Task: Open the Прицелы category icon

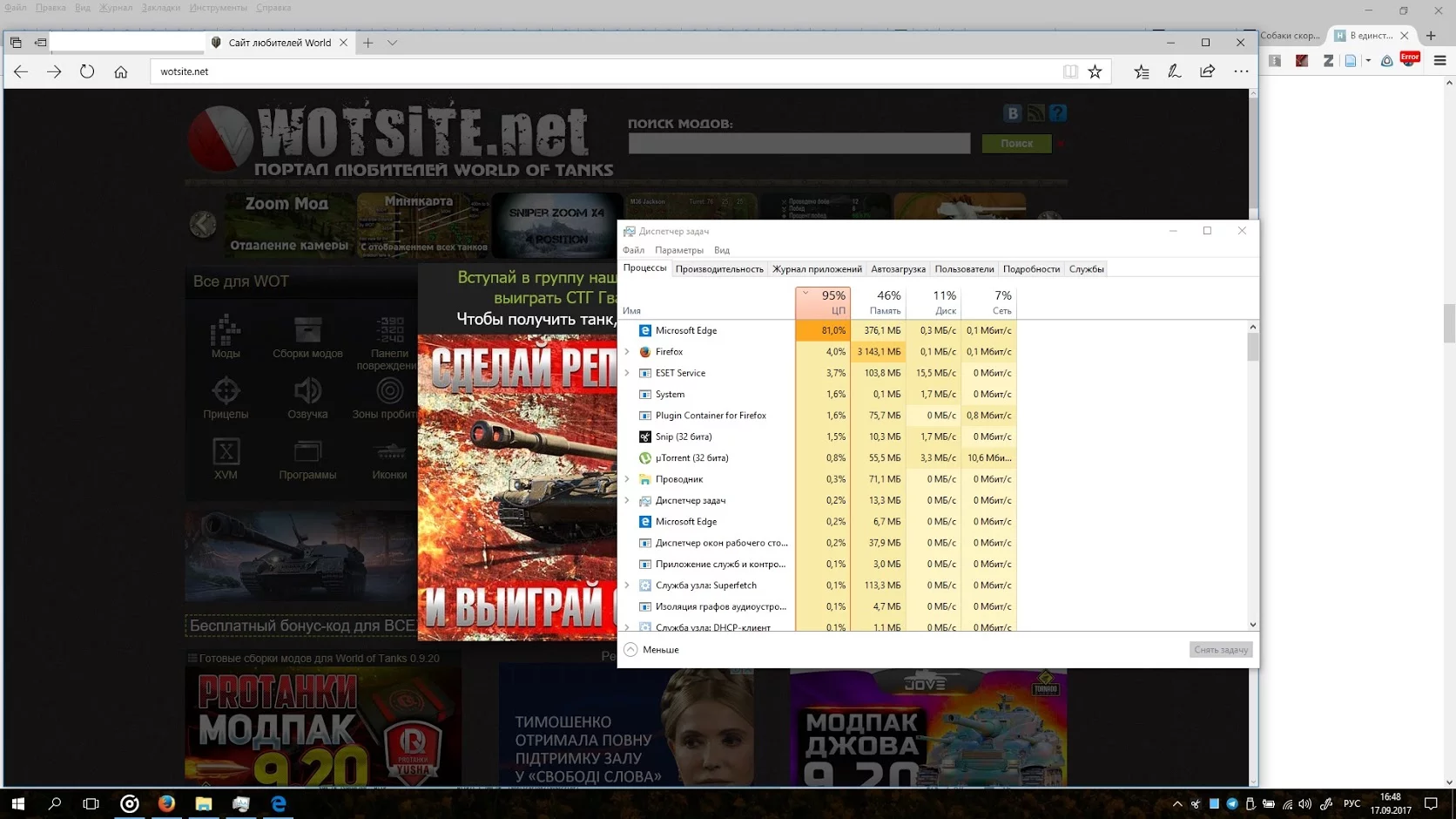Action: tap(226, 397)
